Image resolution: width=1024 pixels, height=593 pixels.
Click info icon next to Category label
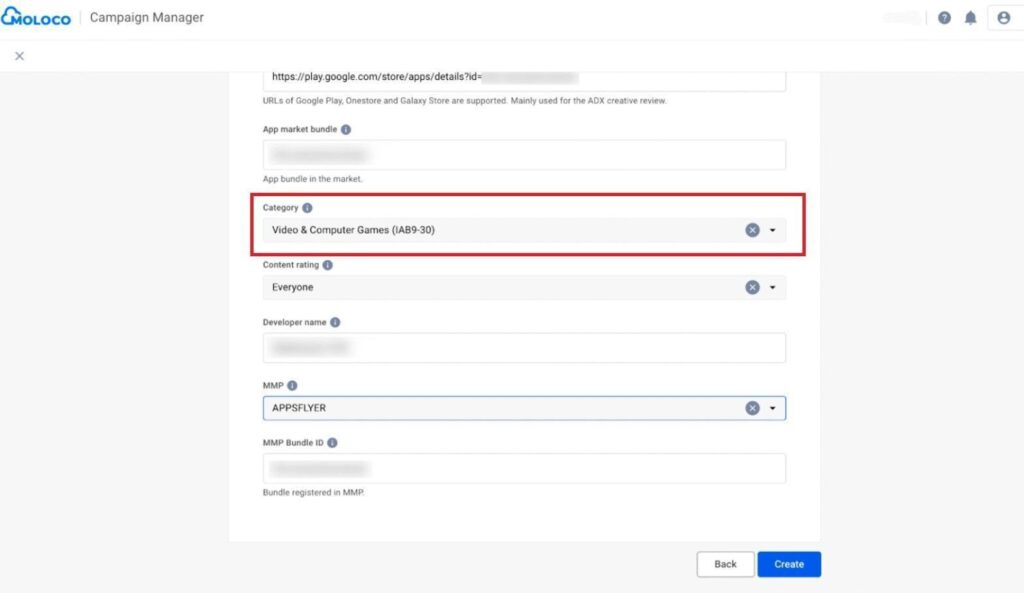307,208
